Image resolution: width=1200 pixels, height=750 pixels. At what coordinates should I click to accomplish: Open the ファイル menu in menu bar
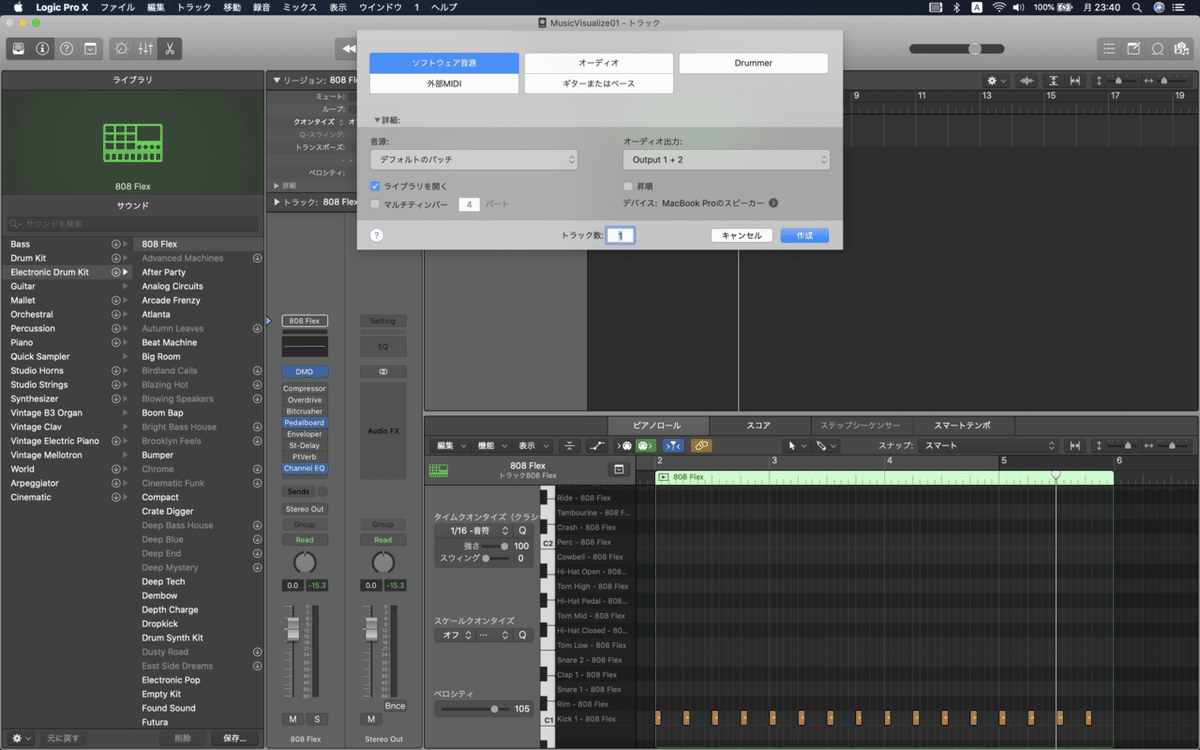118,7
